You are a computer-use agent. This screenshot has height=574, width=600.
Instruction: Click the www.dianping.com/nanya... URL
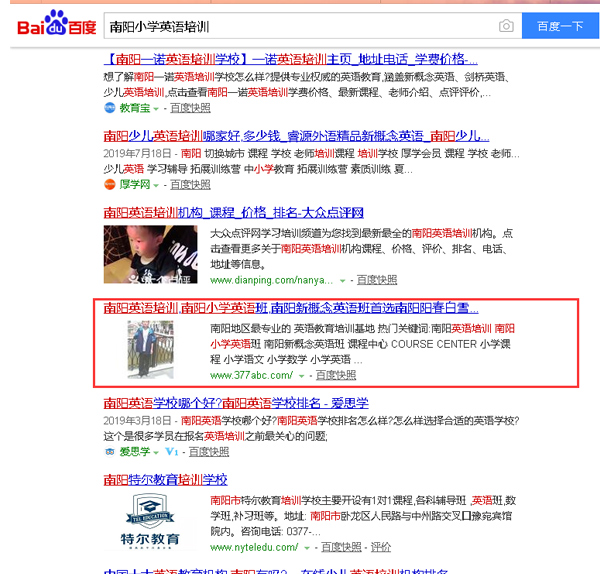click(272, 280)
